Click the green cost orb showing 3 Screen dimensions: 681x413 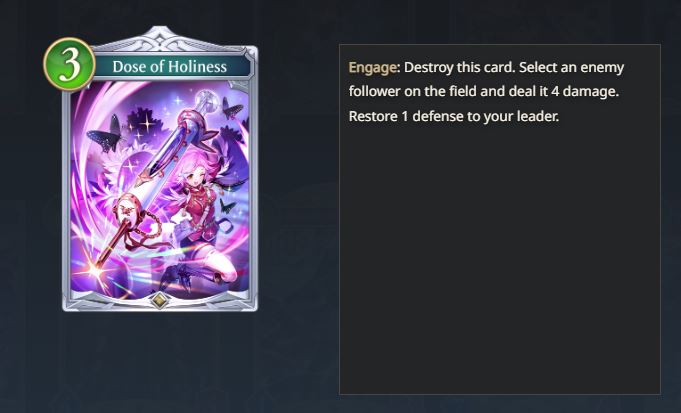click(69, 64)
